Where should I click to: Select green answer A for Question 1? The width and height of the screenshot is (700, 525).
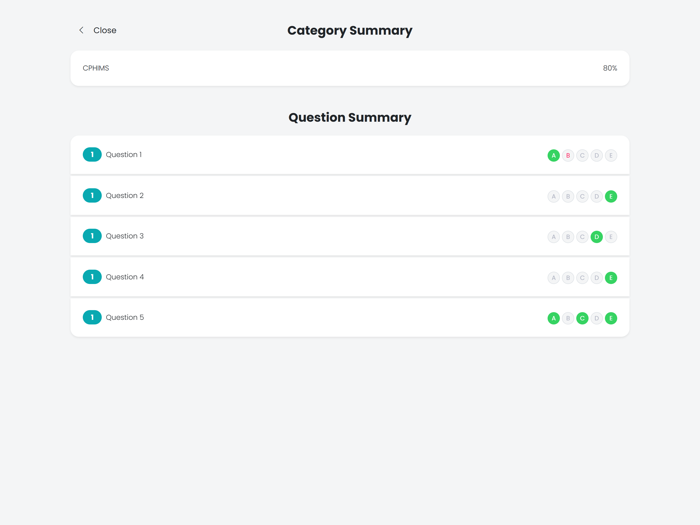click(554, 155)
